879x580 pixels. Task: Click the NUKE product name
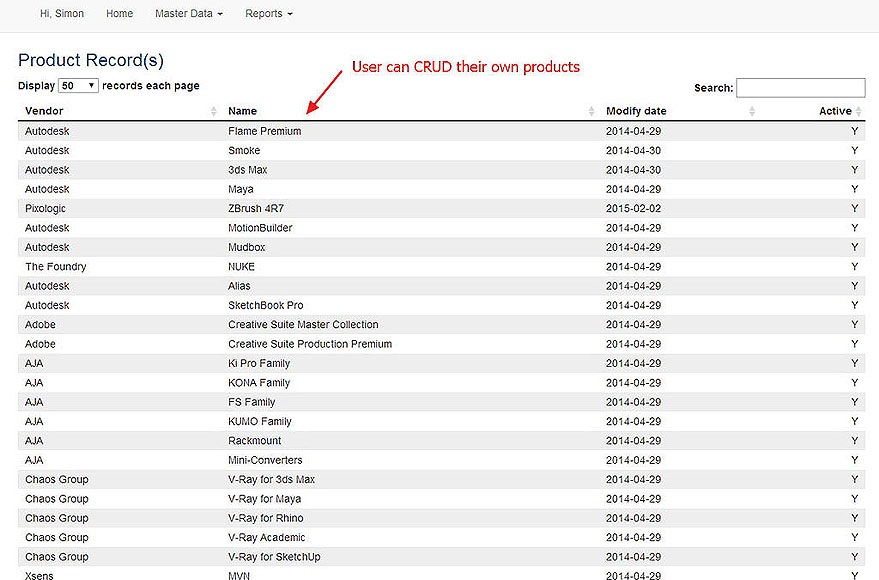[x=241, y=267]
